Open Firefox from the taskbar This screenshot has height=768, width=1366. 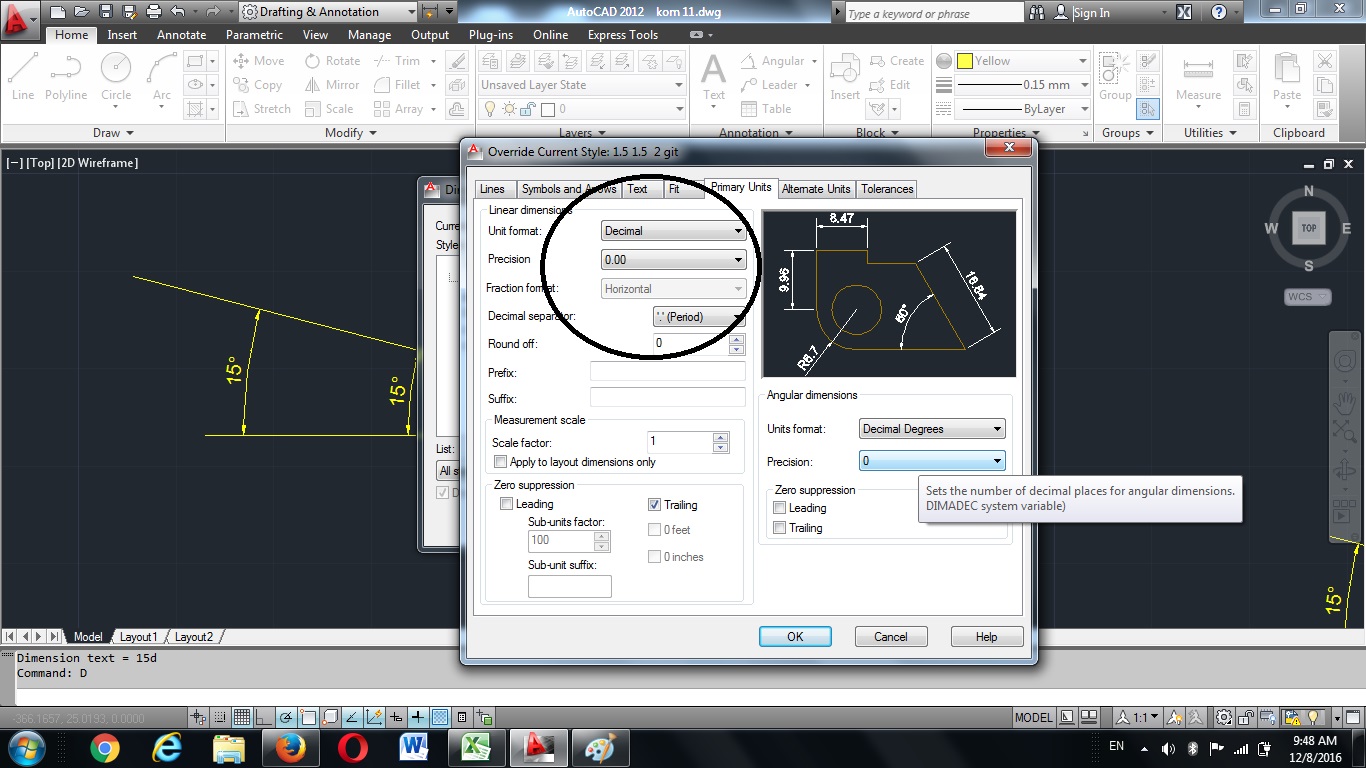(290, 748)
